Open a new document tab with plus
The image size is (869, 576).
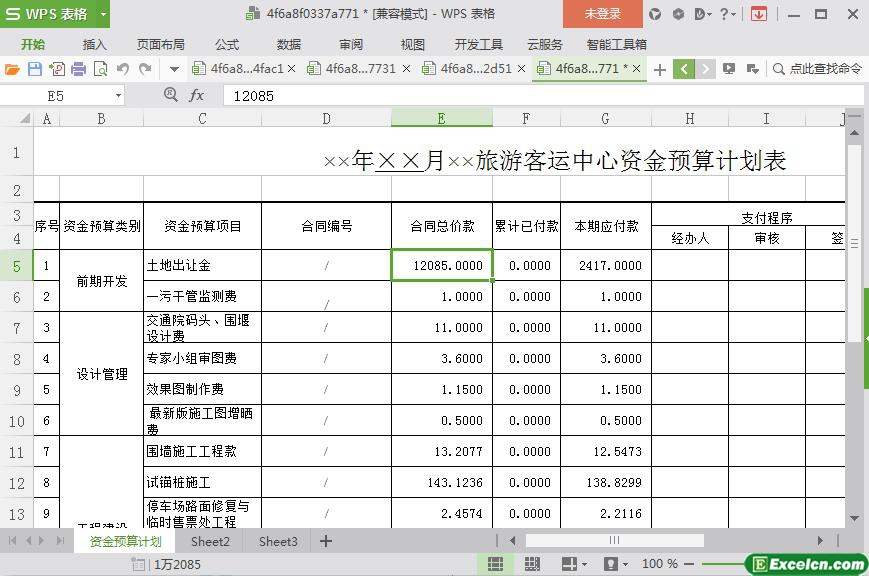point(660,69)
